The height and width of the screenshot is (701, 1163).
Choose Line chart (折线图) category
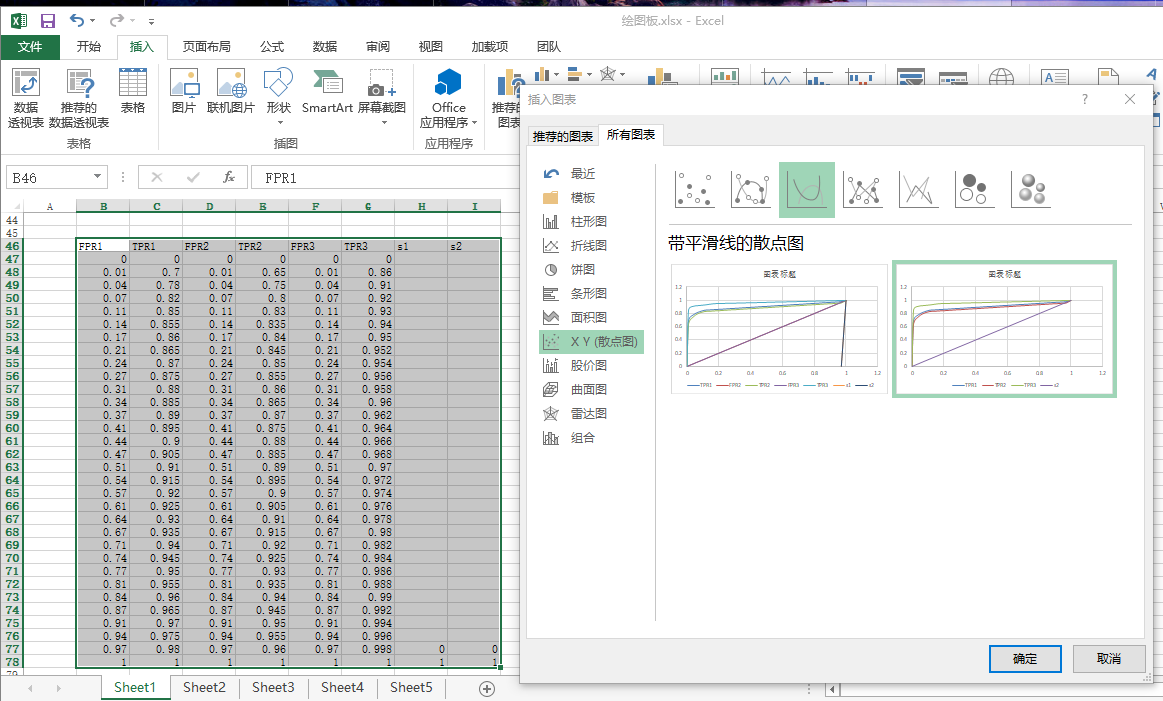(x=590, y=246)
